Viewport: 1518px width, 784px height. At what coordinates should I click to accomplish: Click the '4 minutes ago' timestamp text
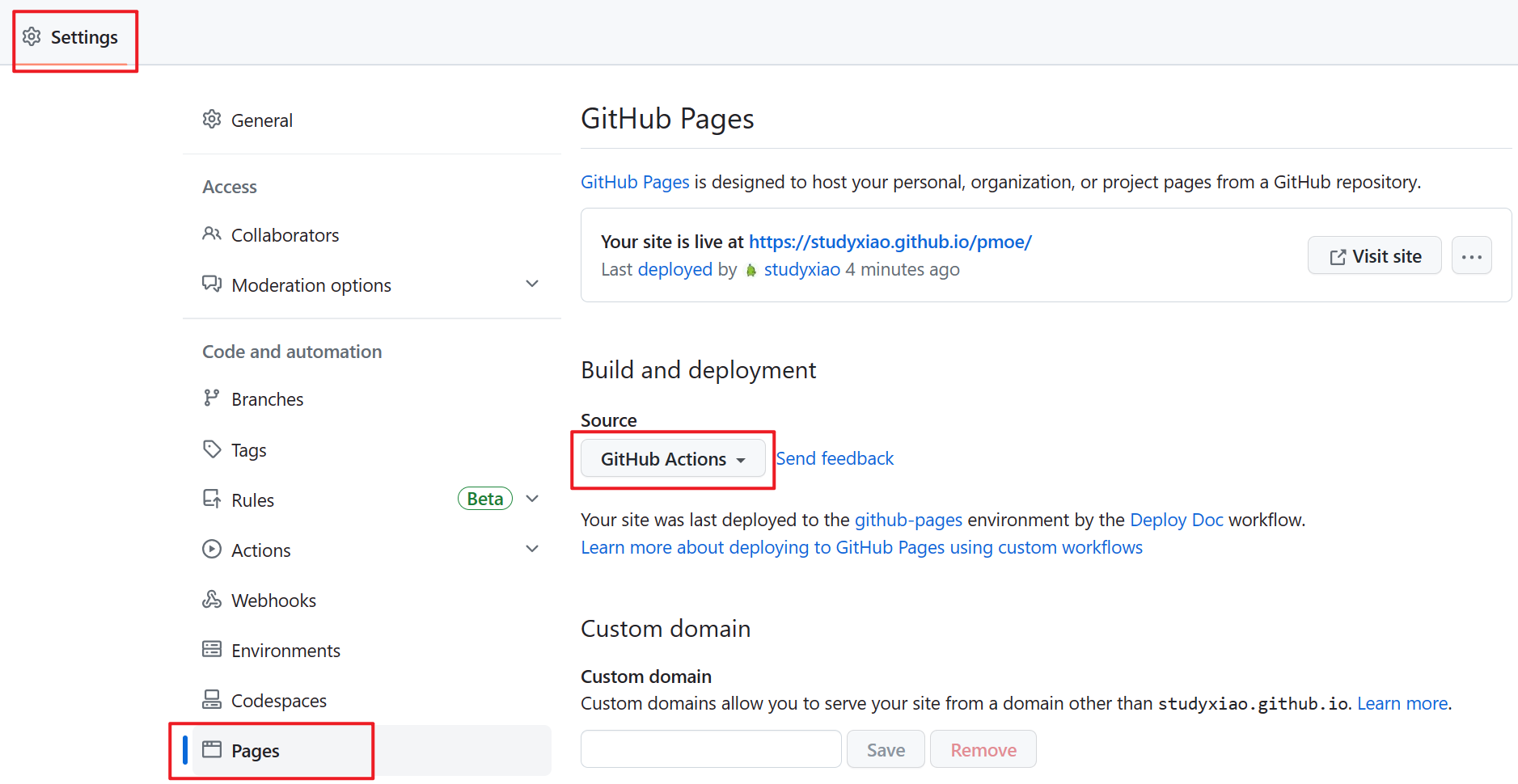pyautogui.click(x=903, y=269)
